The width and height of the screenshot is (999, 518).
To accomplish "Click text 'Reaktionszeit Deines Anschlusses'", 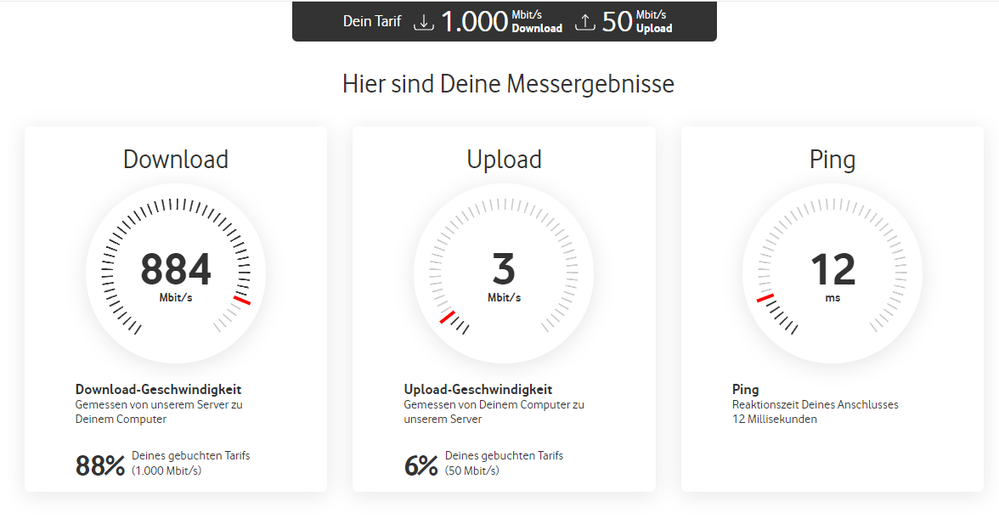I will coord(815,405).
